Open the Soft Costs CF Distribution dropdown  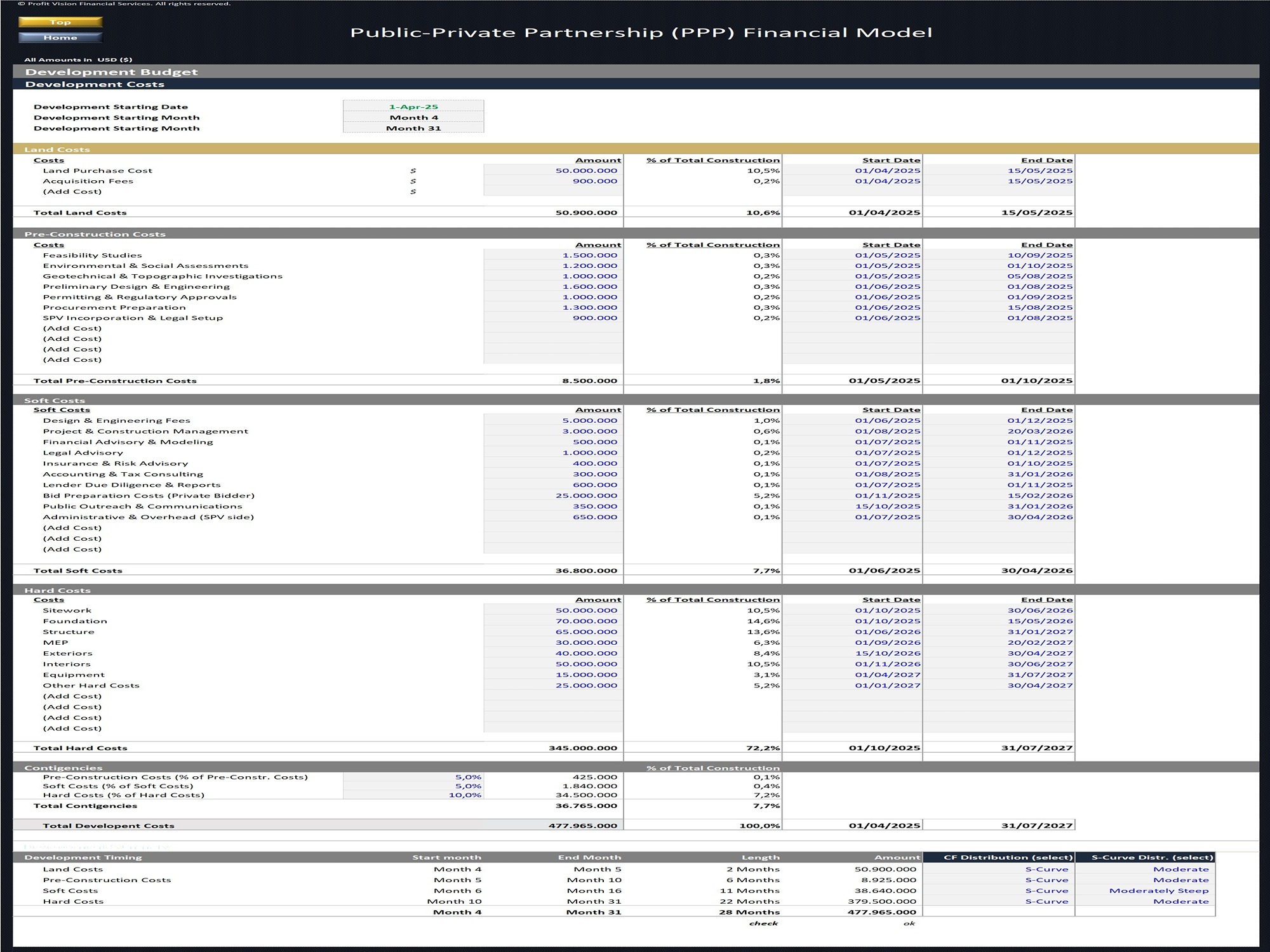[x=998, y=891]
